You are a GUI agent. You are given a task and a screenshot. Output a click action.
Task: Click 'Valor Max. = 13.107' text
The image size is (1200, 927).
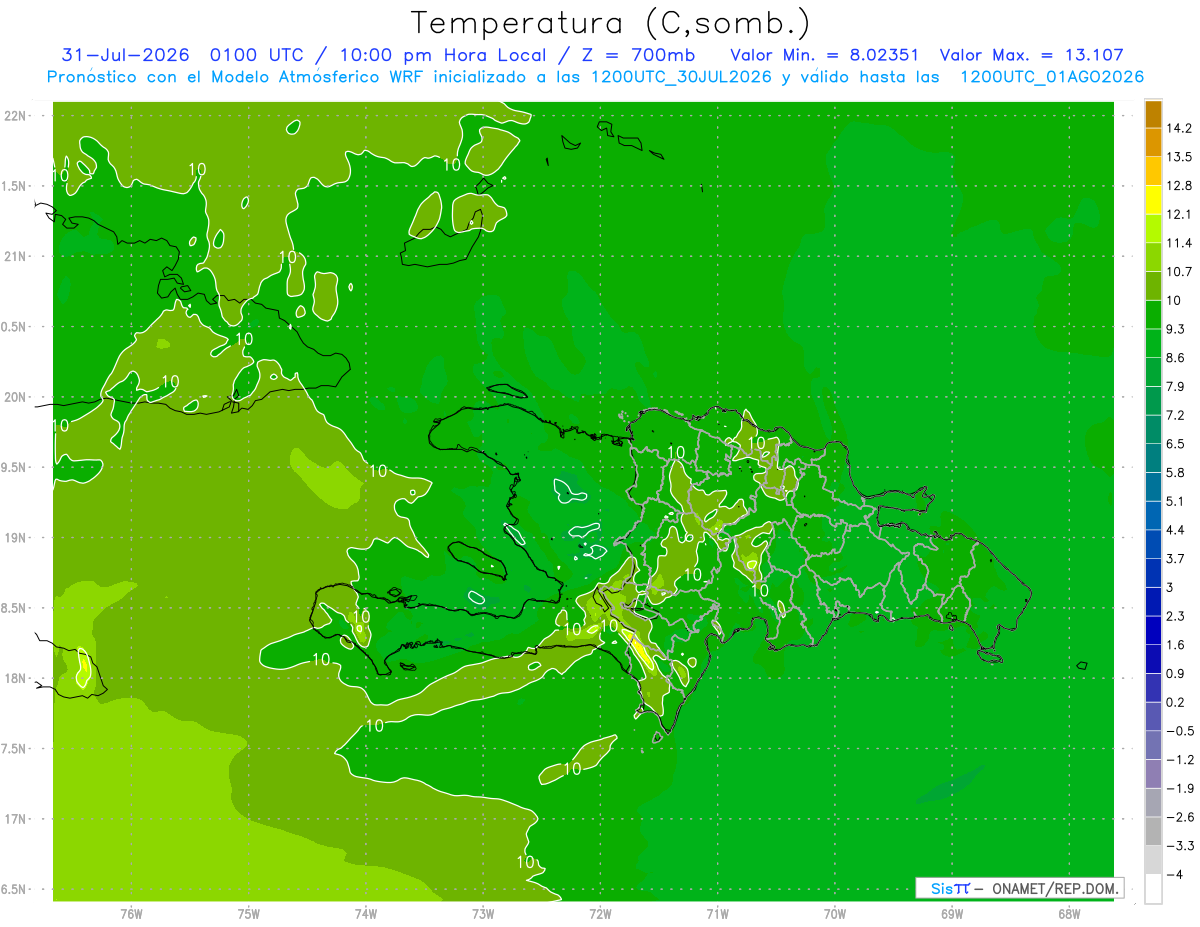pos(1032,55)
